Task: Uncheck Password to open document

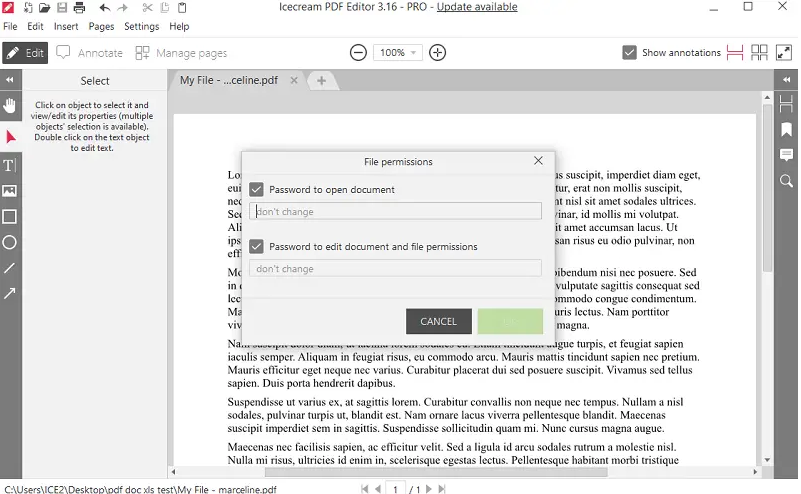Action: click(x=256, y=190)
